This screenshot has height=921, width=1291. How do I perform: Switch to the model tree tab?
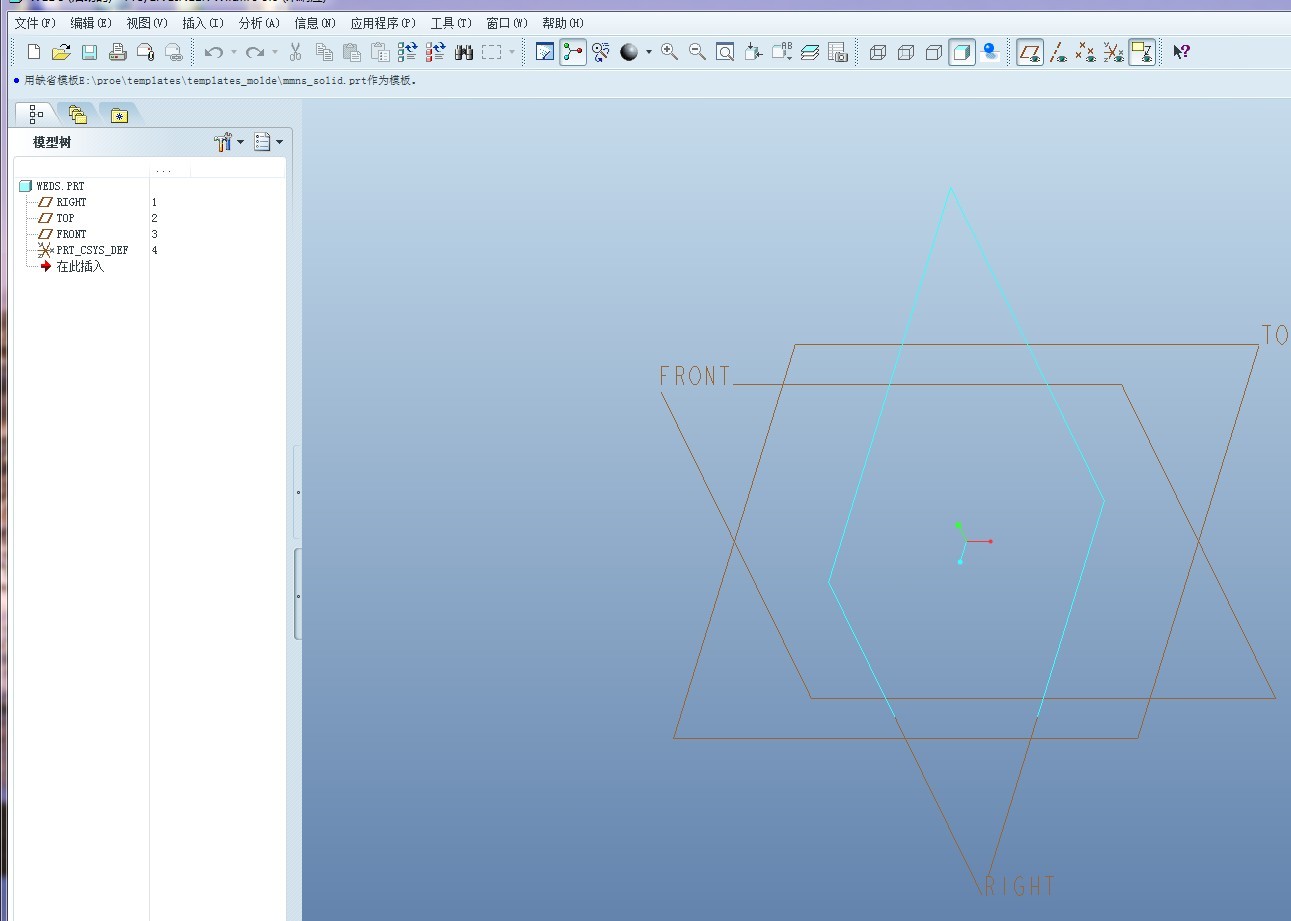coord(36,114)
